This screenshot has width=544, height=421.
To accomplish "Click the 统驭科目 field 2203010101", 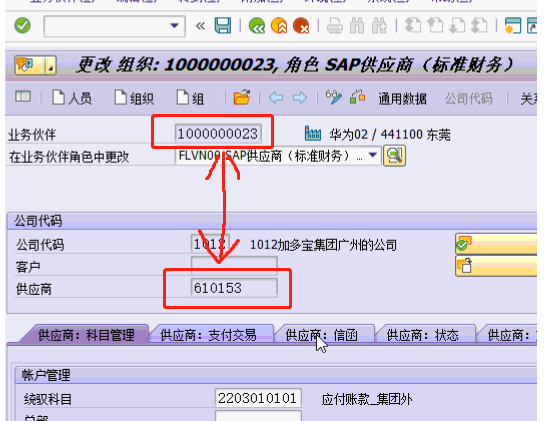I will [258, 398].
